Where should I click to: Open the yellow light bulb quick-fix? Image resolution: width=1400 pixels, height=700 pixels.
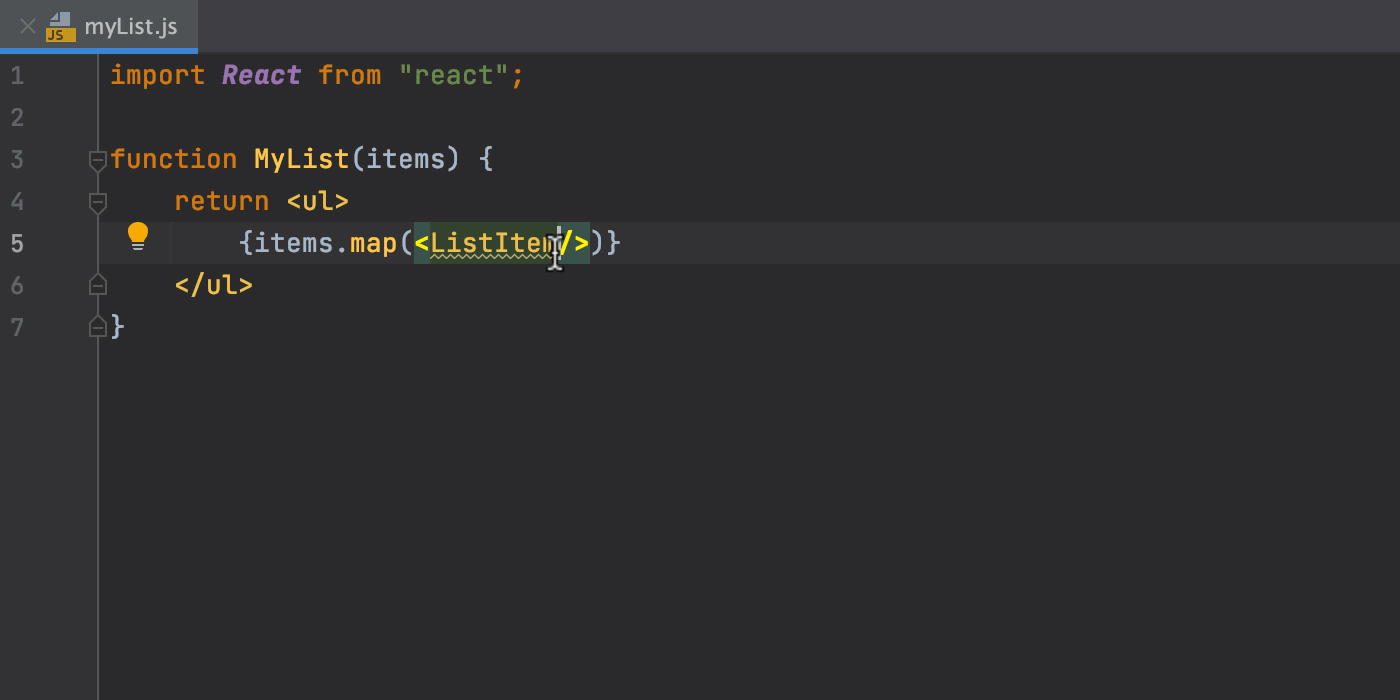[x=138, y=237]
